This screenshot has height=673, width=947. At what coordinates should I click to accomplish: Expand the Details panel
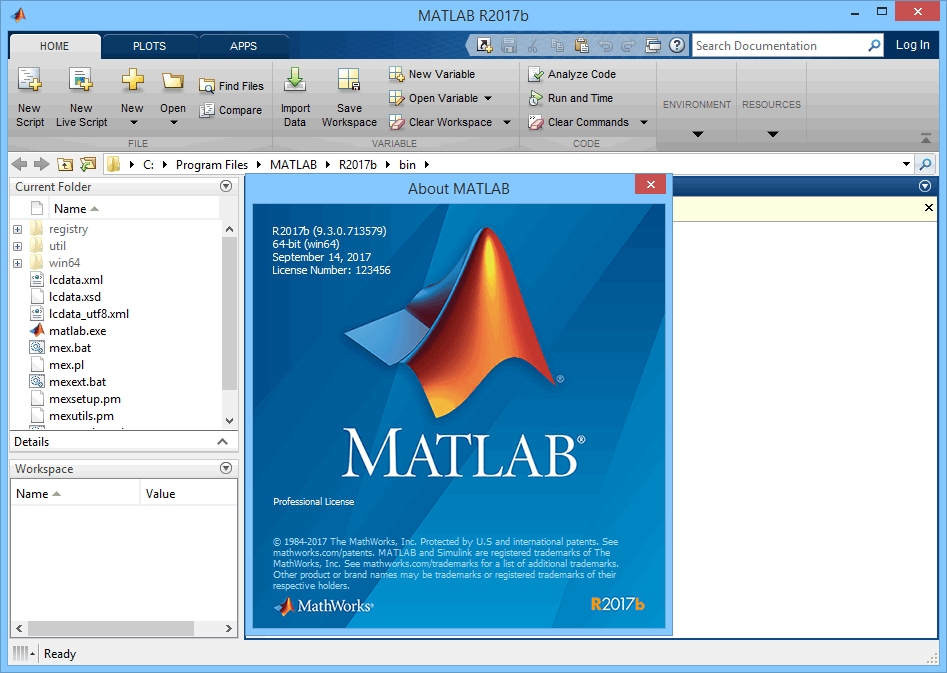point(222,442)
